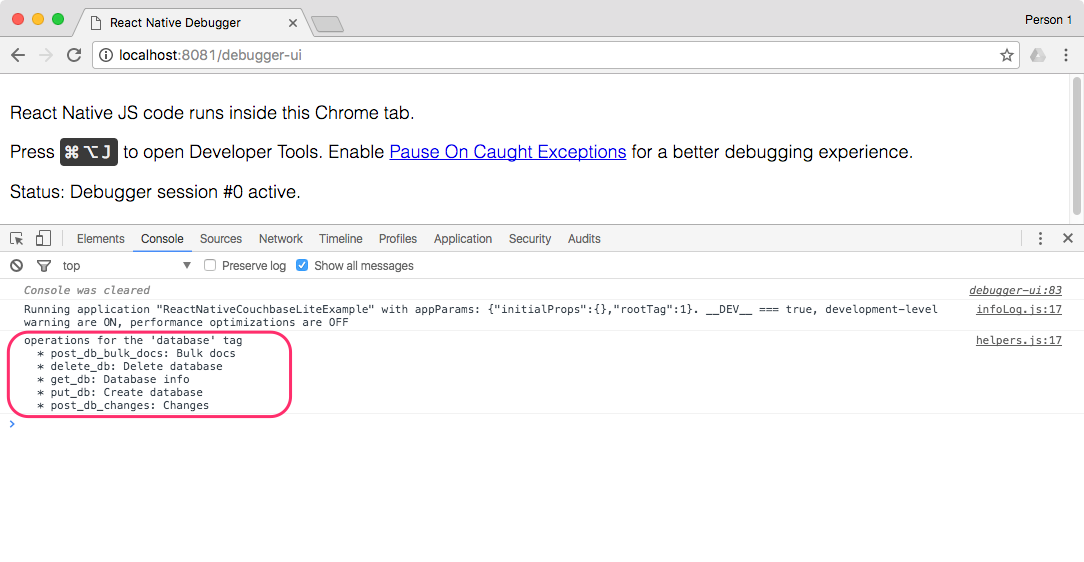This screenshot has height=562, width=1084.
Task: Close the React Native Debugger tab
Action: [x=292, y=23]
